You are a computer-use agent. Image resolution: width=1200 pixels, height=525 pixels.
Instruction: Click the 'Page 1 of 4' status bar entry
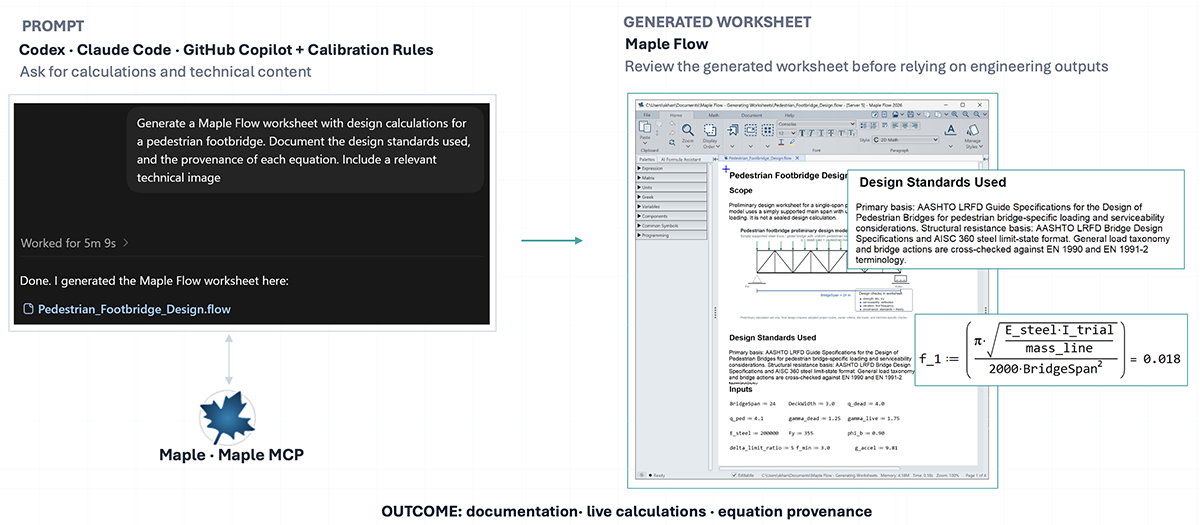pyautogui.click(x=976, y=475)
